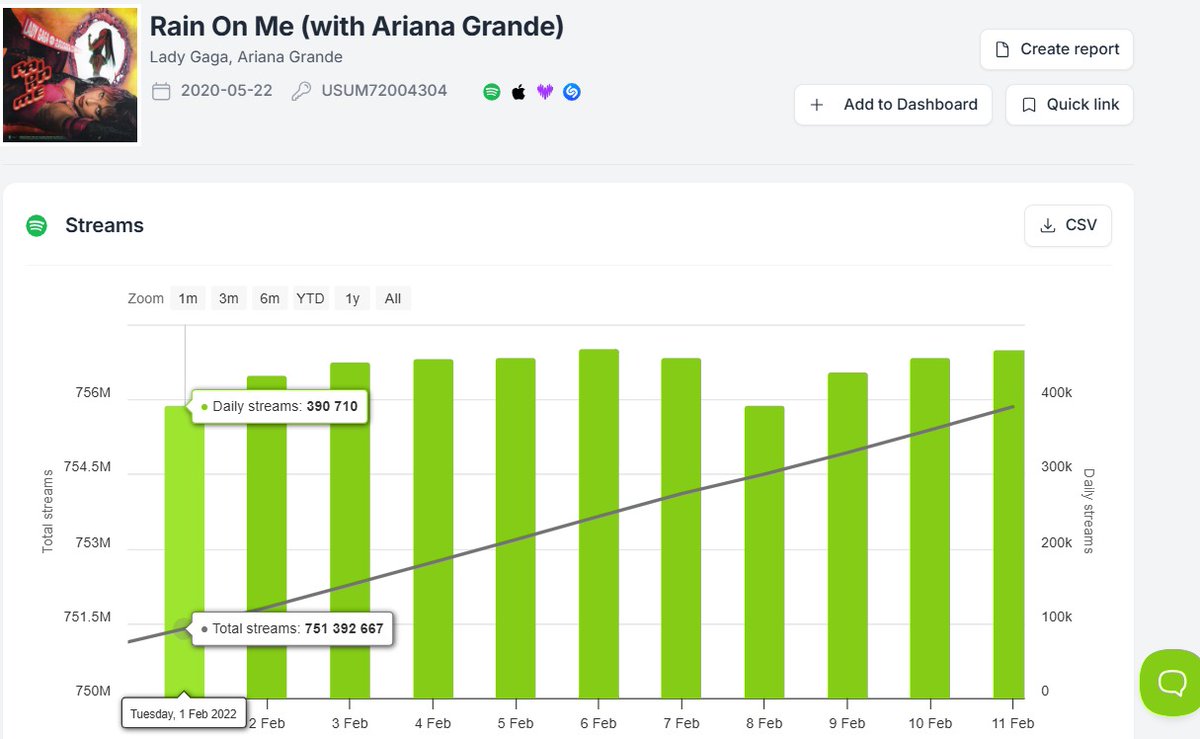Click the 5 Feb daily streams bar

point(516,528)
